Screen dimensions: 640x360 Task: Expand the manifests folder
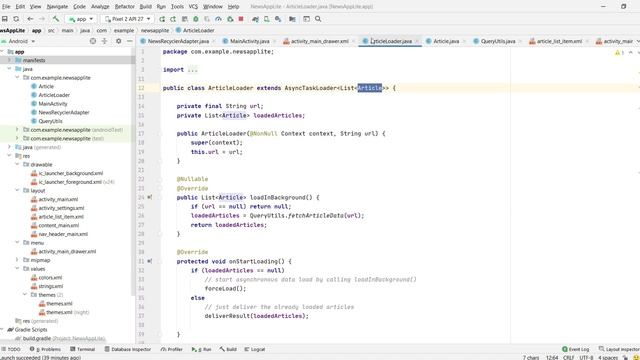(x=9, y=60)
